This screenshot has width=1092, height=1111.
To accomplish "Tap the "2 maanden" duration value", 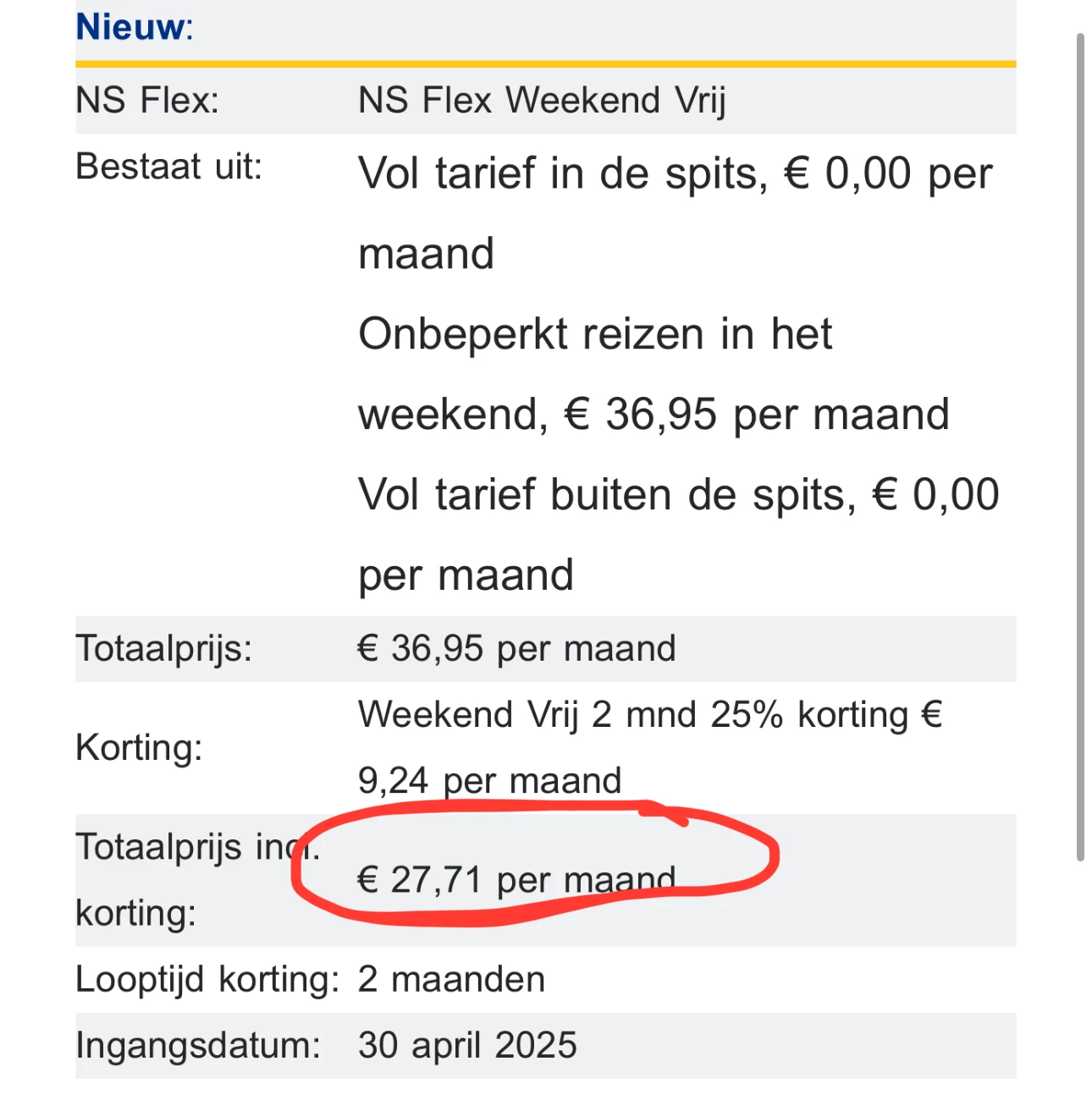I will pos(451,980).
